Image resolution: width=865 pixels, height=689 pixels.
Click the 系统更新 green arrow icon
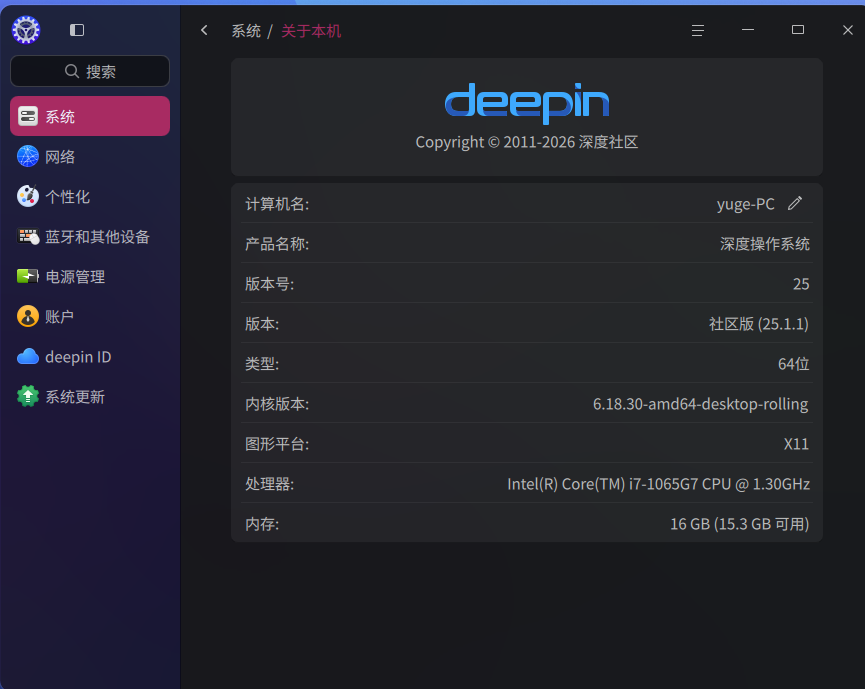pos(28,396)
